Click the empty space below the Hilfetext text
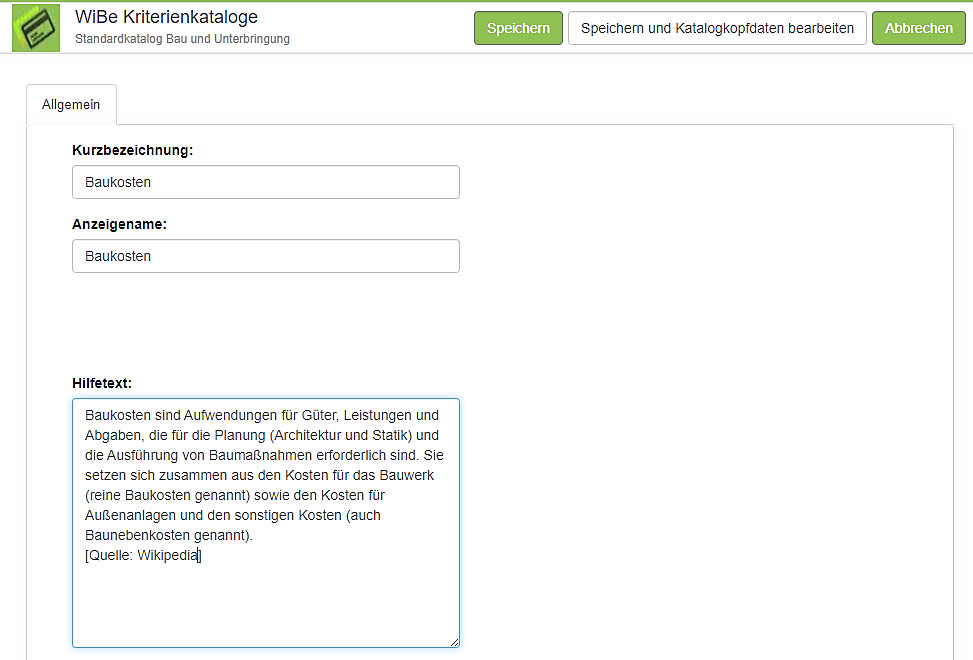The width and height of the screenshot is (973, 660). click(266, 610)
